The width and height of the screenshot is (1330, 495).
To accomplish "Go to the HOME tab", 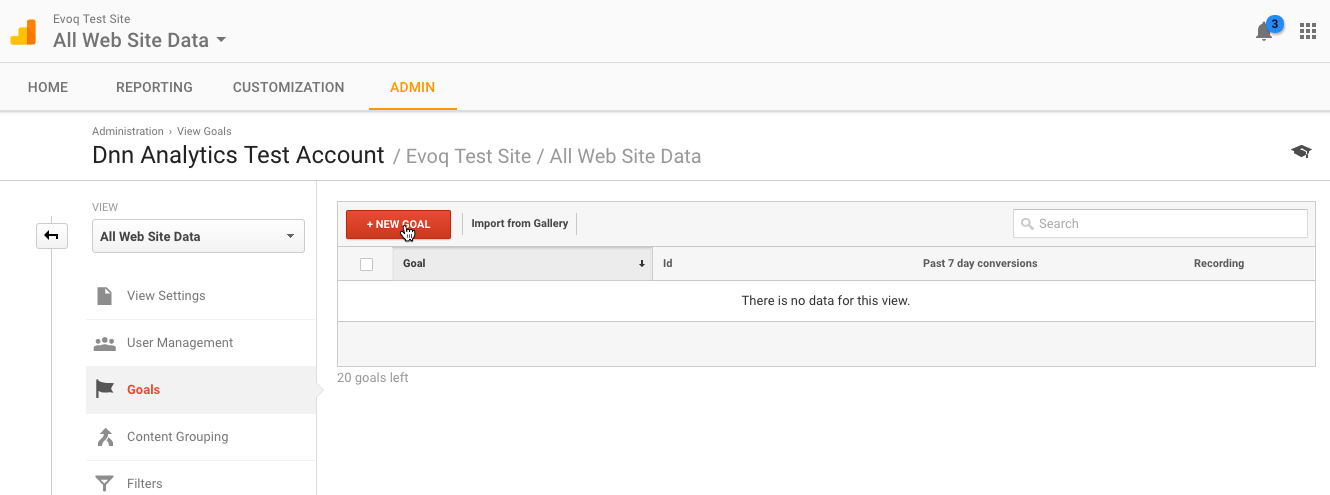I will click(x=48, y=87).
